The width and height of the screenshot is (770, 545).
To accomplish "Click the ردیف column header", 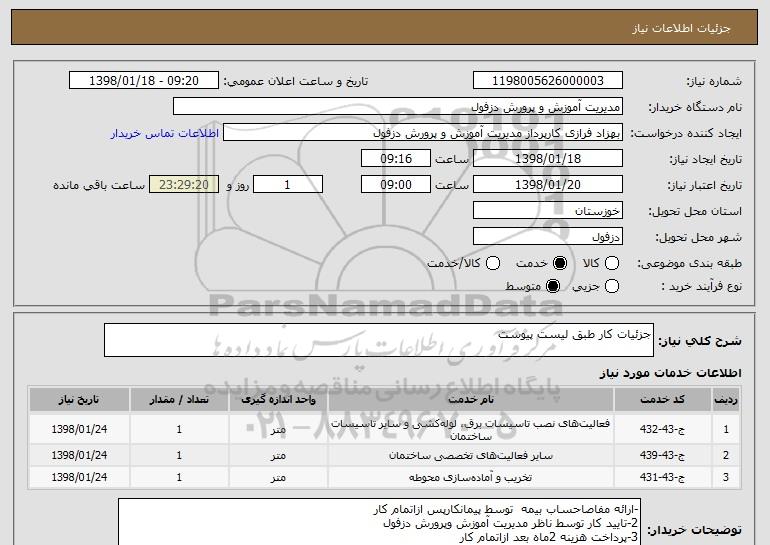I will pos(726,400).
